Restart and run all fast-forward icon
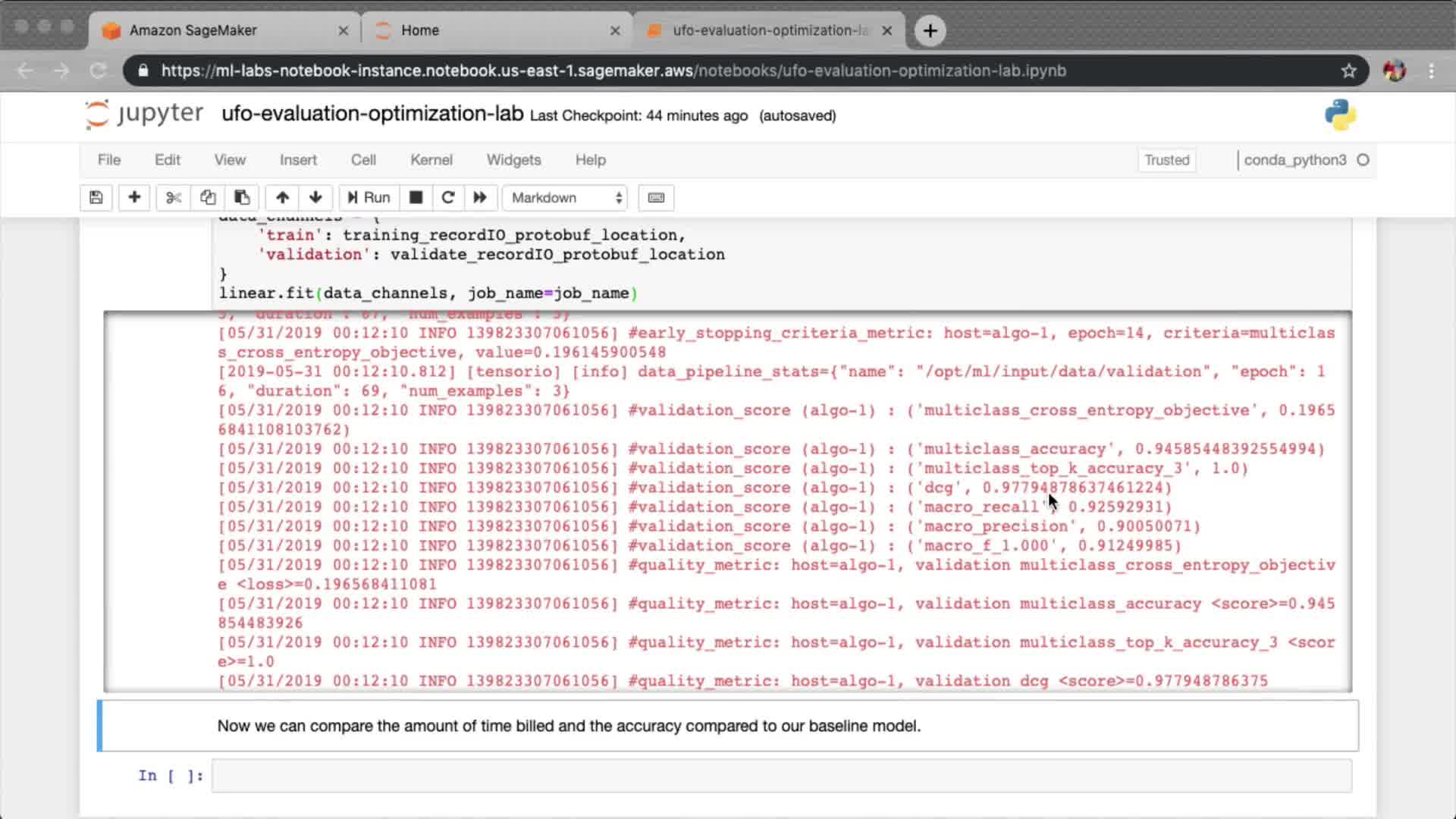This screenshot has width=1456, height=819. [x=480, y=198]
